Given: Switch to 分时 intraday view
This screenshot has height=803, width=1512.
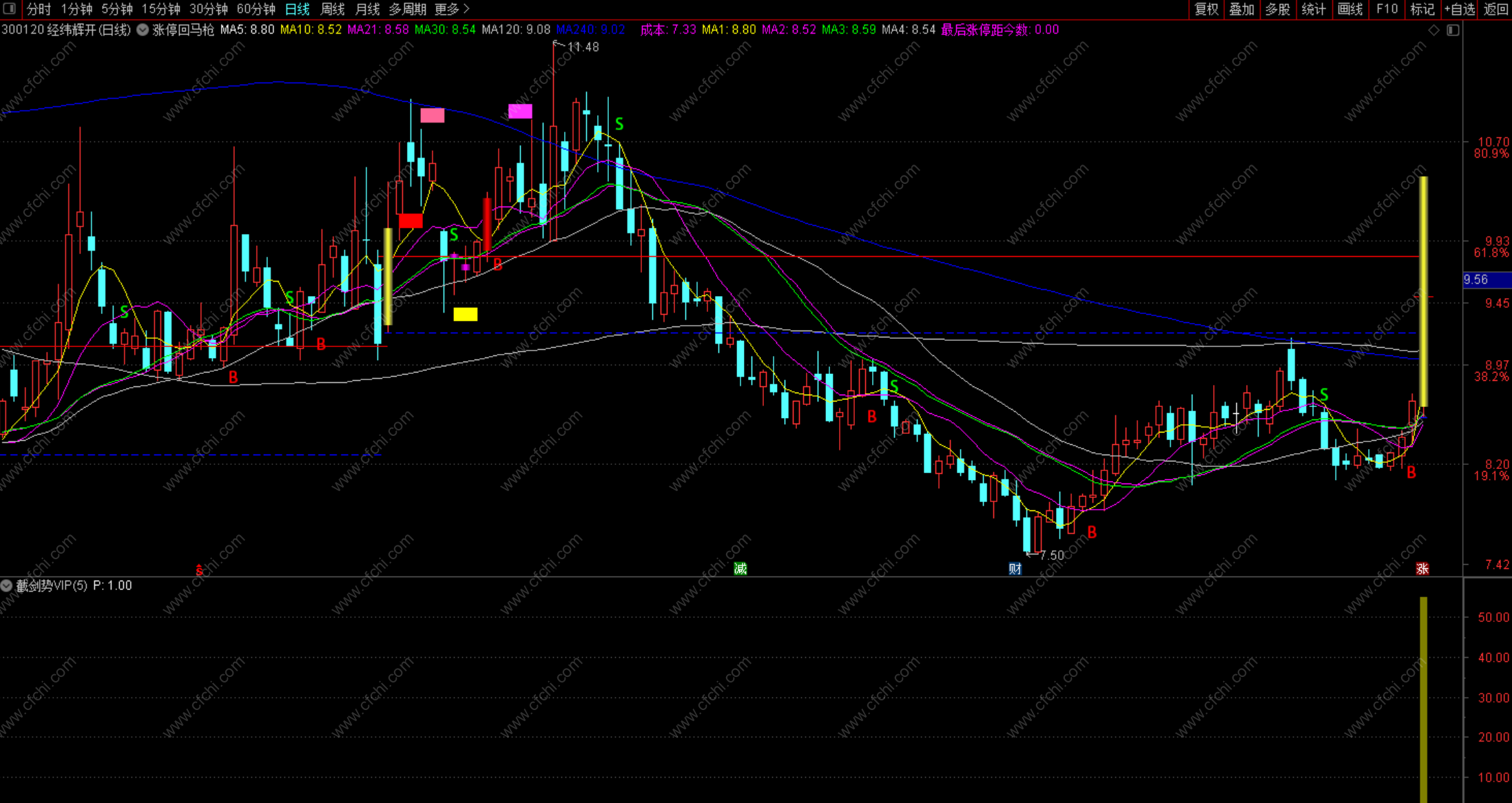Looking at the screenshot, I should 39,9.
